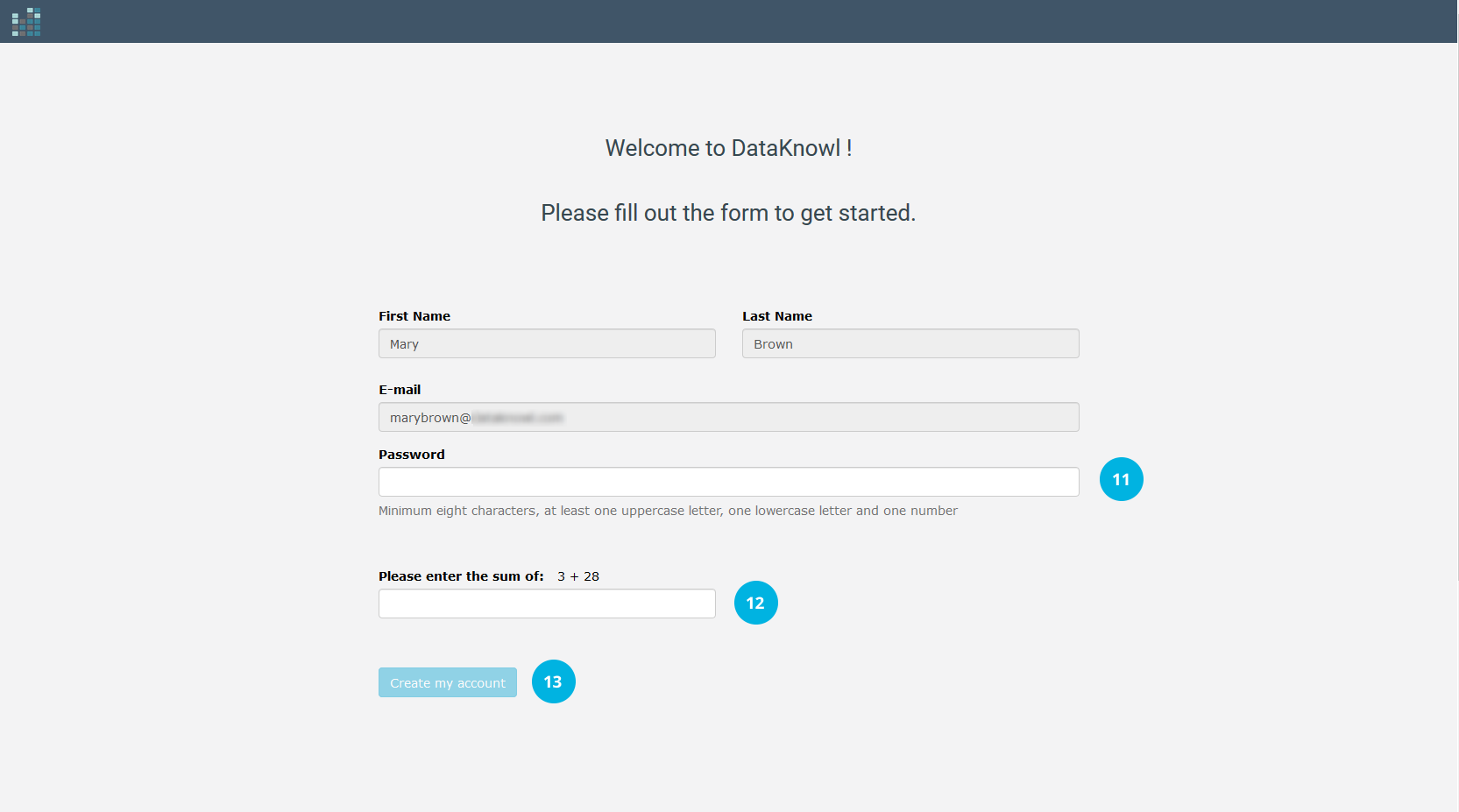1459x812 pixels.
Task: Click the 'First Name' label
Action: point(414,316)
